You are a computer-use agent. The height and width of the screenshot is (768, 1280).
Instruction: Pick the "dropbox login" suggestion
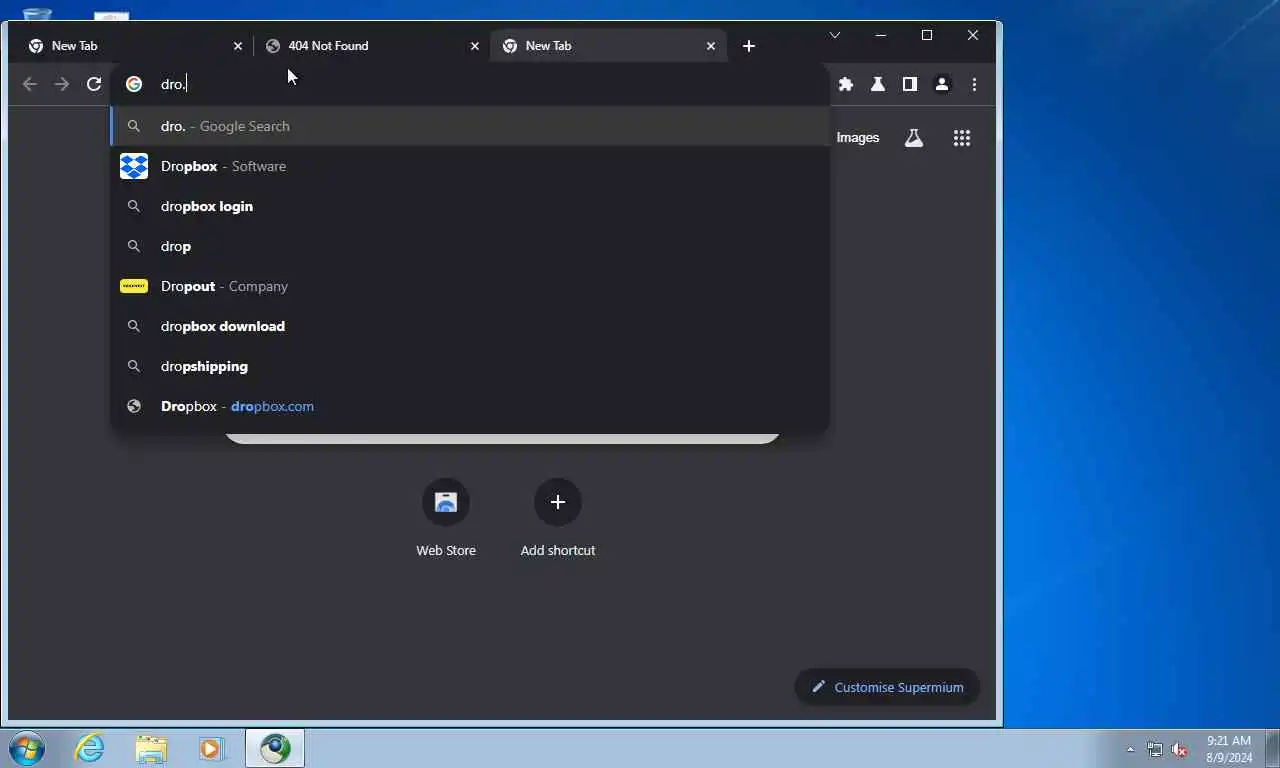470,206
